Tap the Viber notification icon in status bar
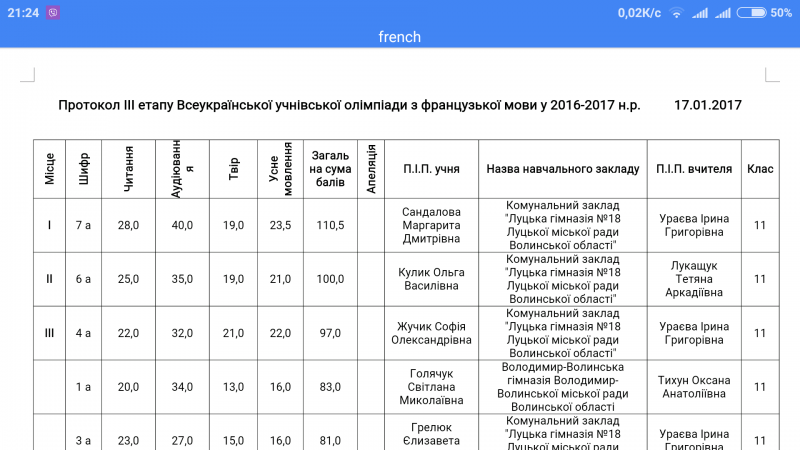The height and width of the screenshot is (450, 800). (53, 12)
